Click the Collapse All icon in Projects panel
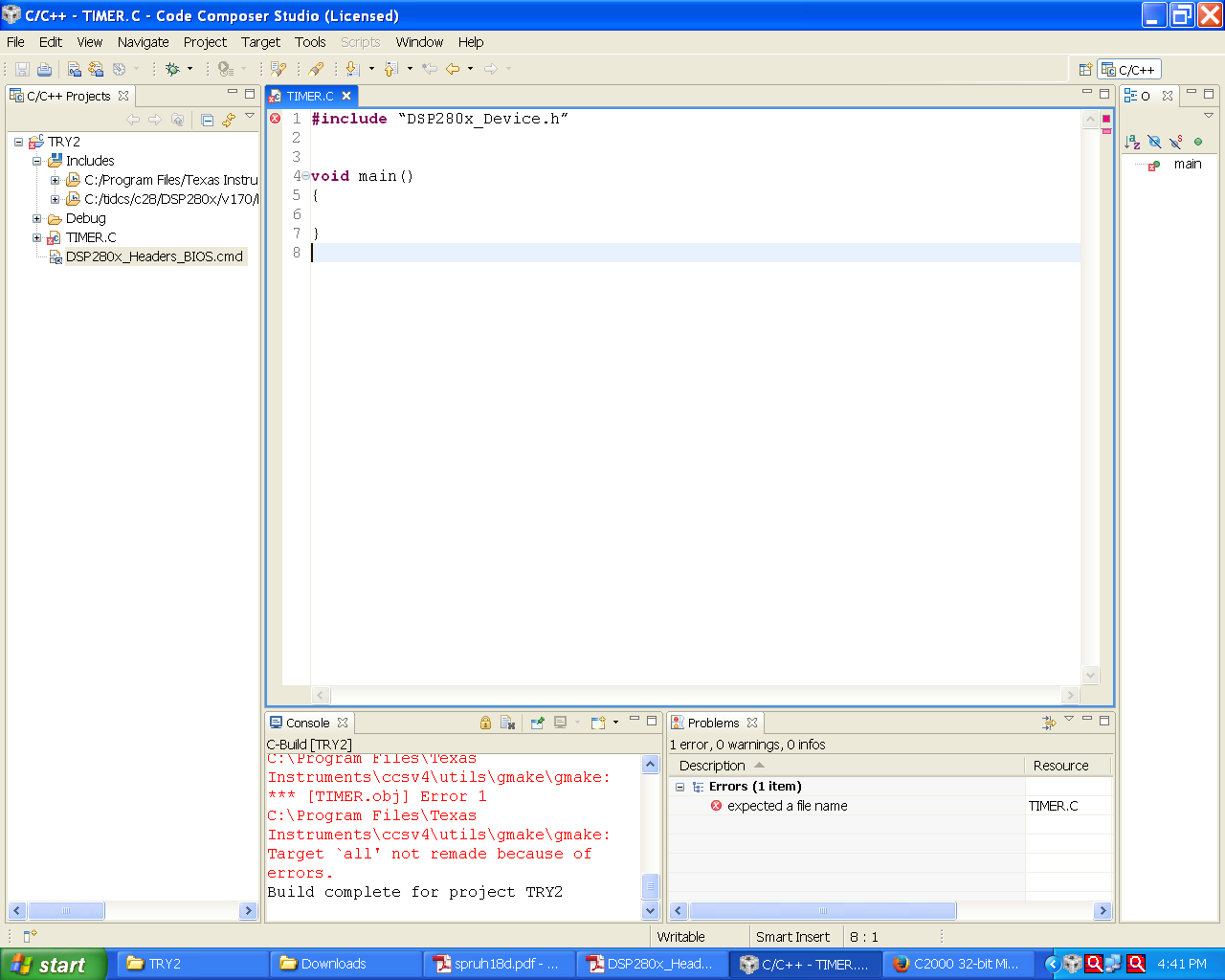The width and height of the screenshot is (1225, 980). (x=207, y=120)
